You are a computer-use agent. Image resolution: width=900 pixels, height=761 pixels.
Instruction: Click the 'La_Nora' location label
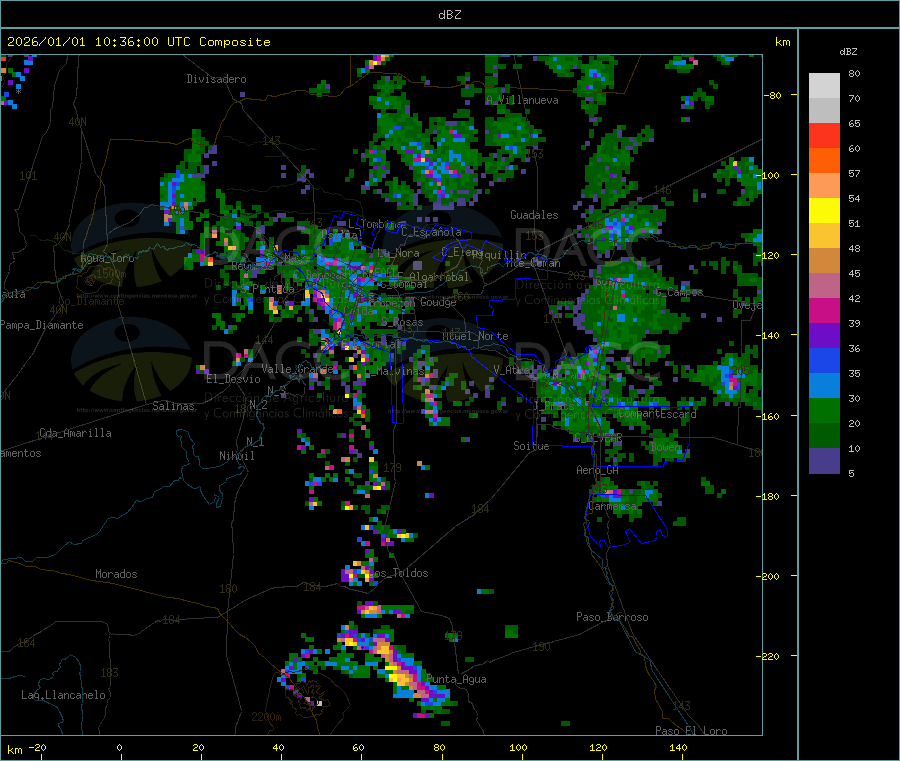398,253
